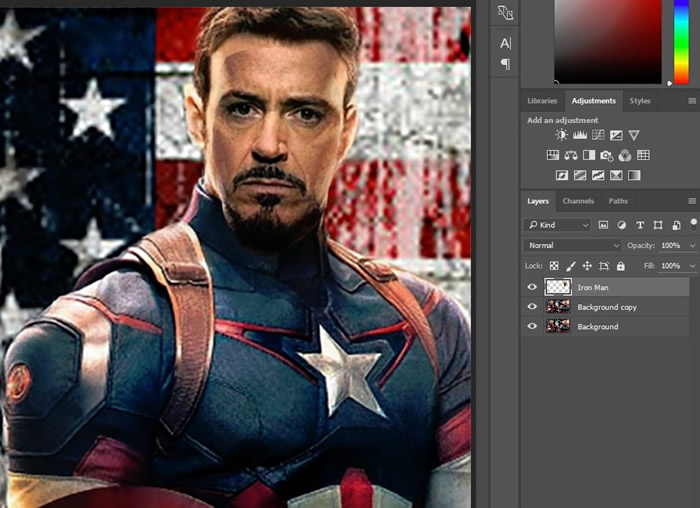Open the Normal blend mode dropdown
Image resolution: width=700 pixels, height=508 pixels.
(x=572, y=246)
